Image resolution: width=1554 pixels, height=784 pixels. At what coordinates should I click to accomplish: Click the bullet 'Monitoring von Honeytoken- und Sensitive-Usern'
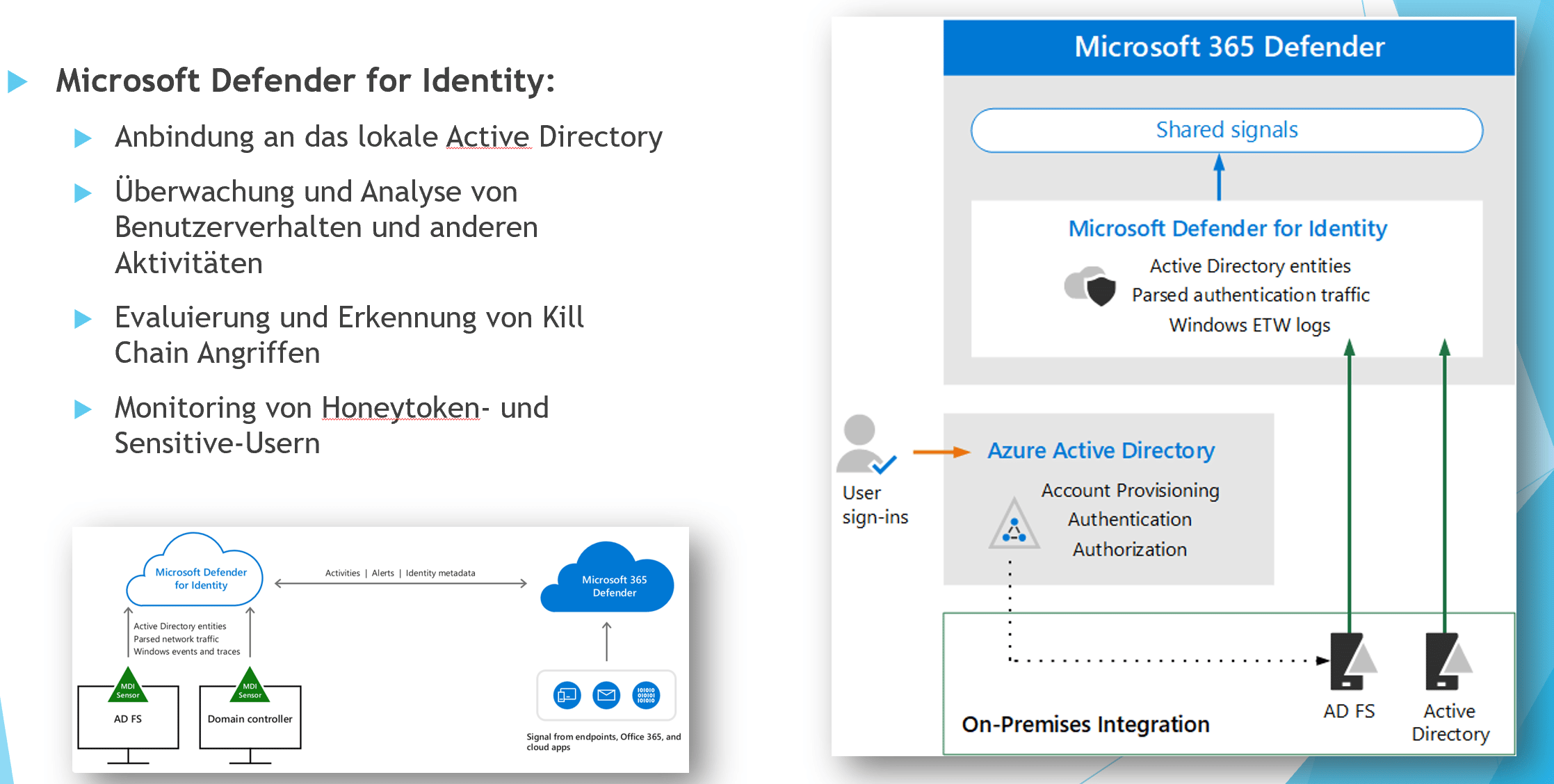click(x=332, y=425)
